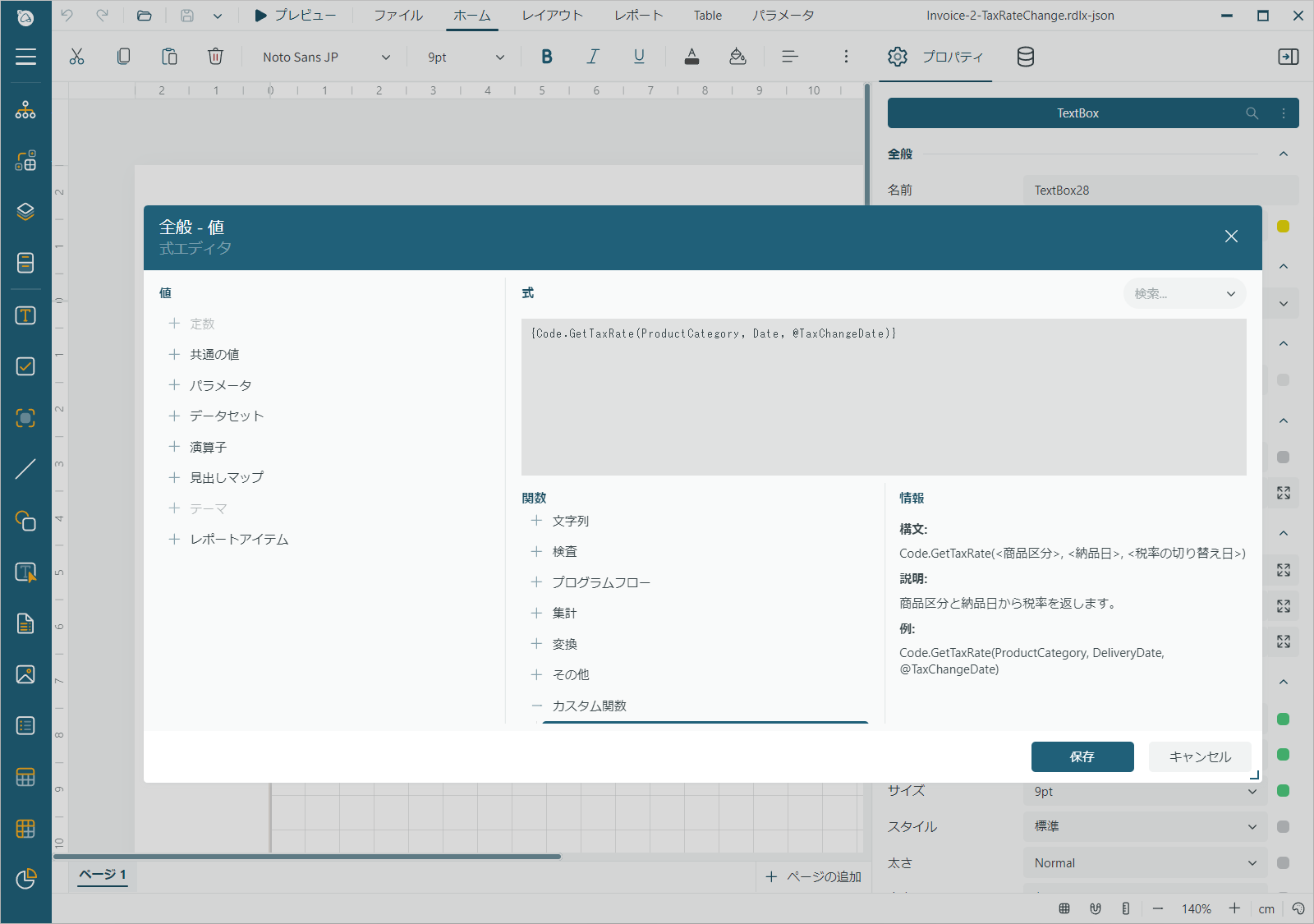Toggle Underline formatting
The image size is (1314, 924).
click(x=639, y=57)
